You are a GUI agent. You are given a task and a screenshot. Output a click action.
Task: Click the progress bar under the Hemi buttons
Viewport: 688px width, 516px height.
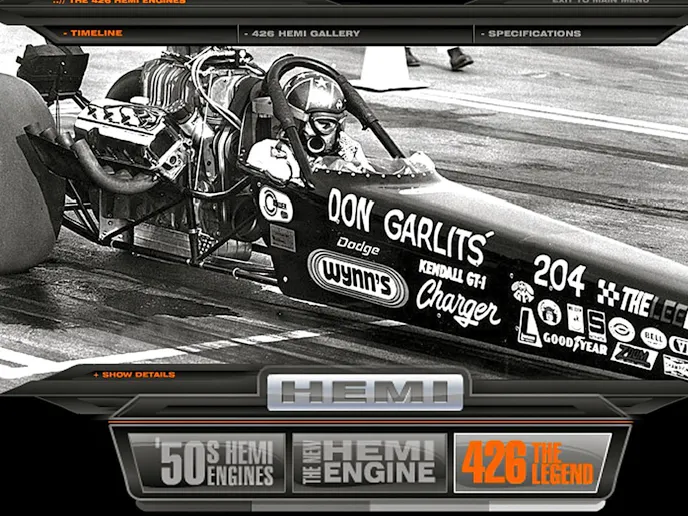370,506
